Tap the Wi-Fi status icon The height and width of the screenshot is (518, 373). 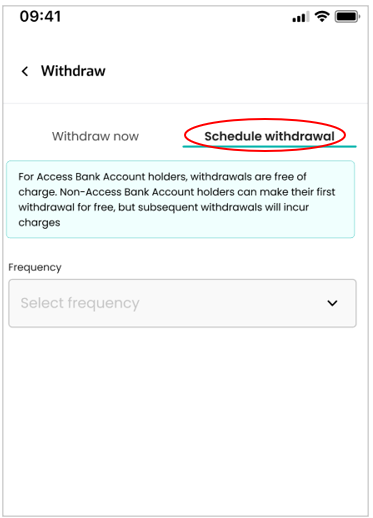coord(322,16)
